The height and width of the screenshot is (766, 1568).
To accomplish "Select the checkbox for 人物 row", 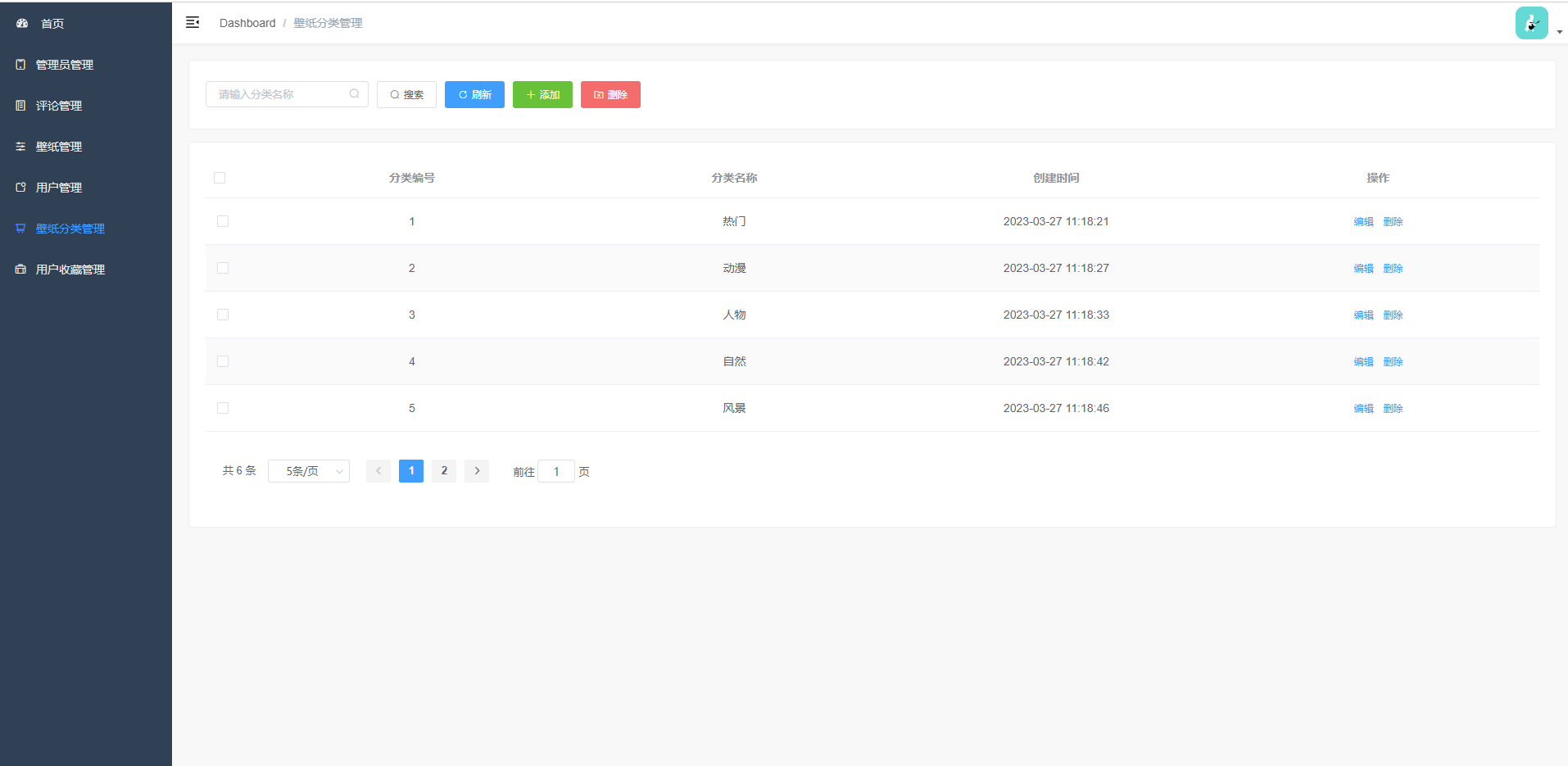I will (223, 315).
